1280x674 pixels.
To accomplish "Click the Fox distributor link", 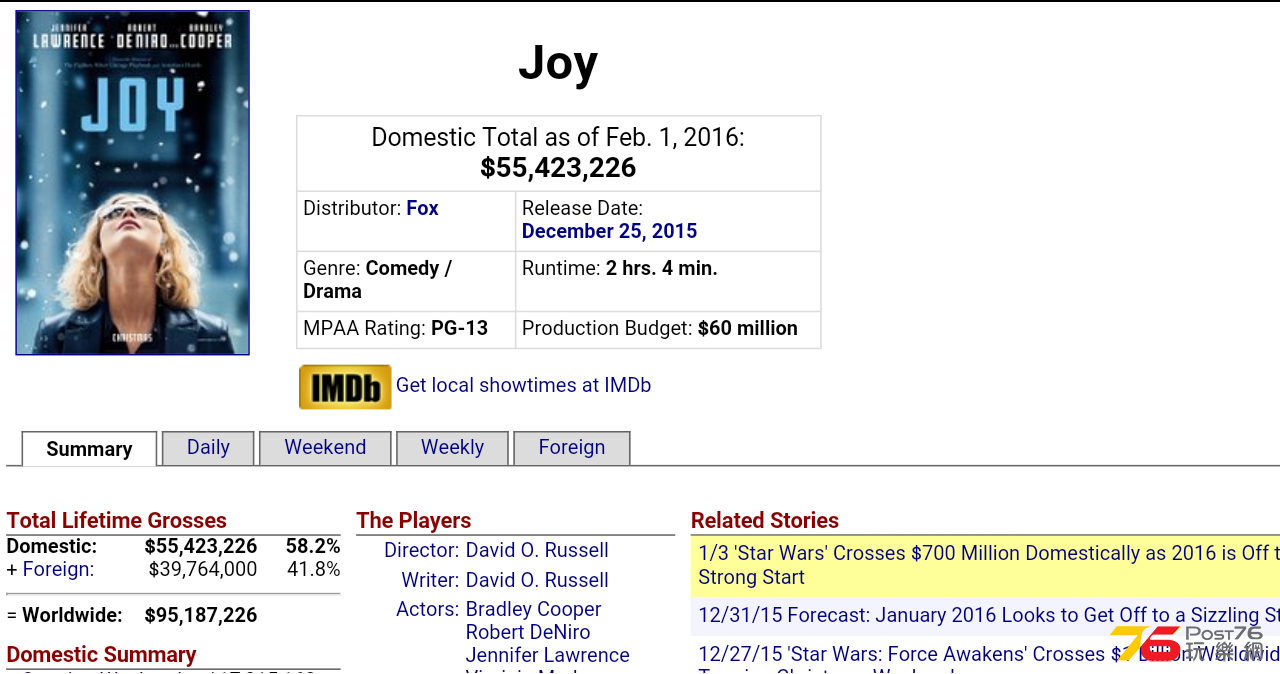I will pos(422,208).
